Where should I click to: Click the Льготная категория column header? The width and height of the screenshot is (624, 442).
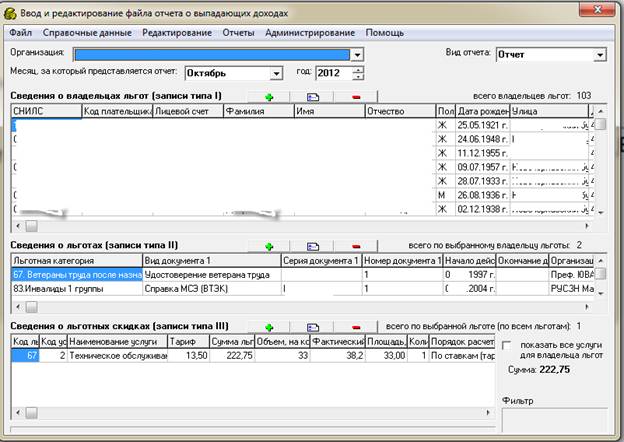point(77,261)
